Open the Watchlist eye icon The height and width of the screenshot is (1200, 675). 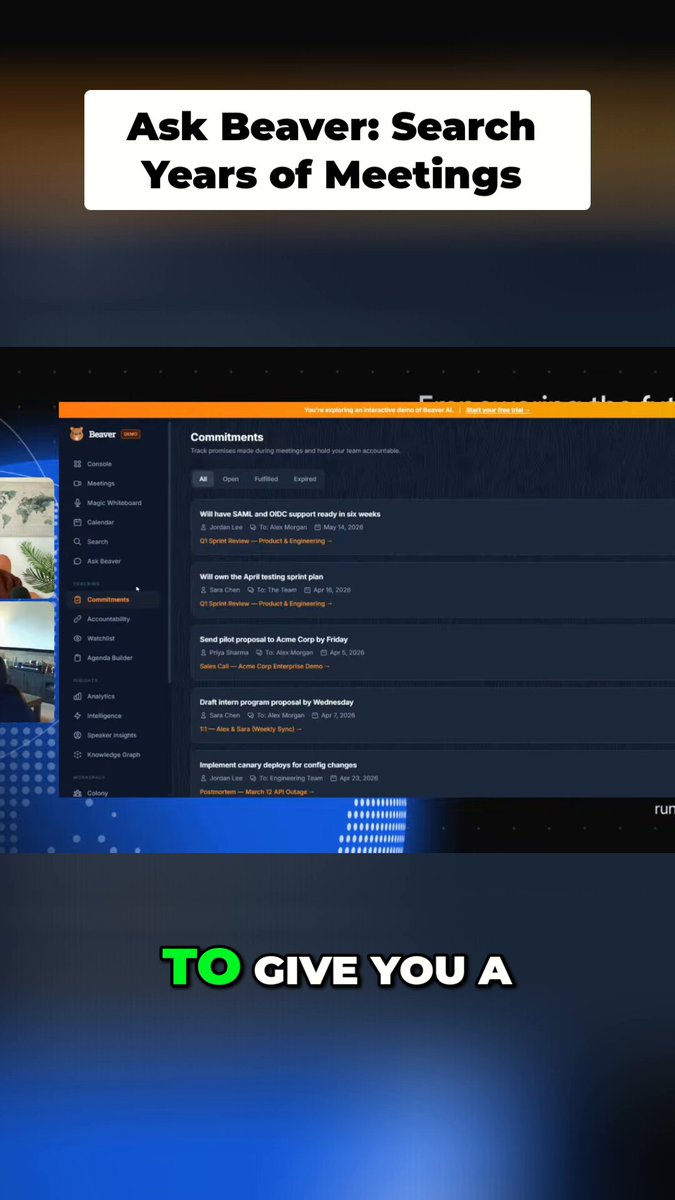click(x=78, y=638)
